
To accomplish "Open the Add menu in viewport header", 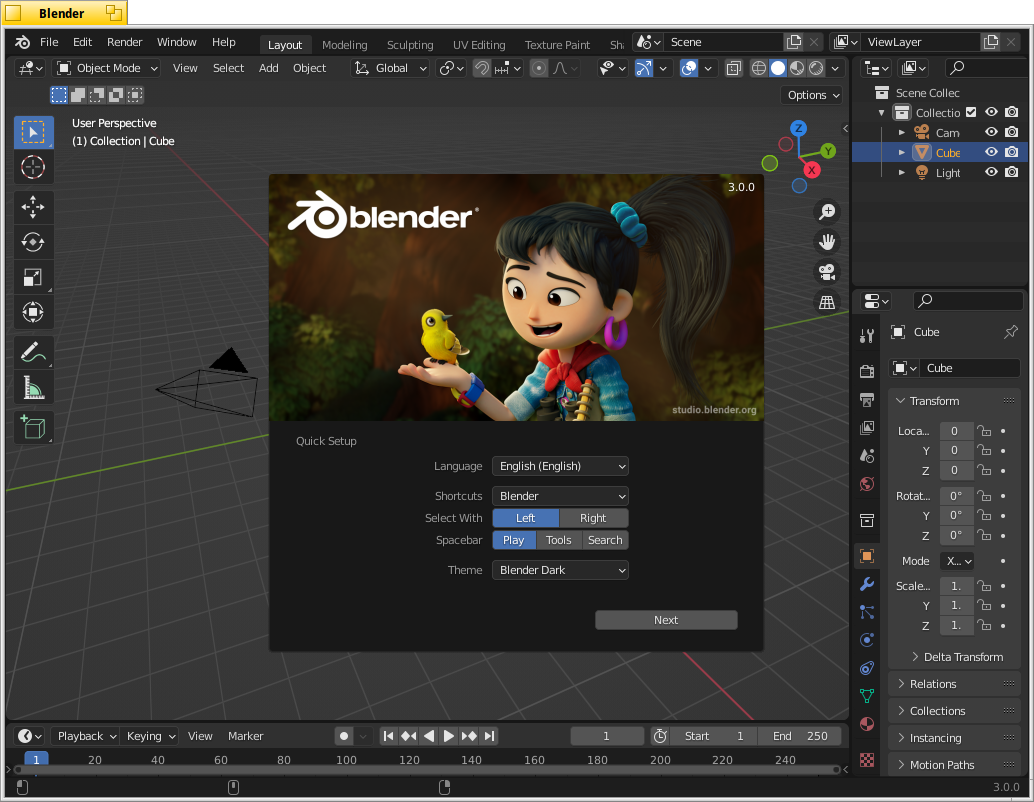I will [x=268, y=68].
